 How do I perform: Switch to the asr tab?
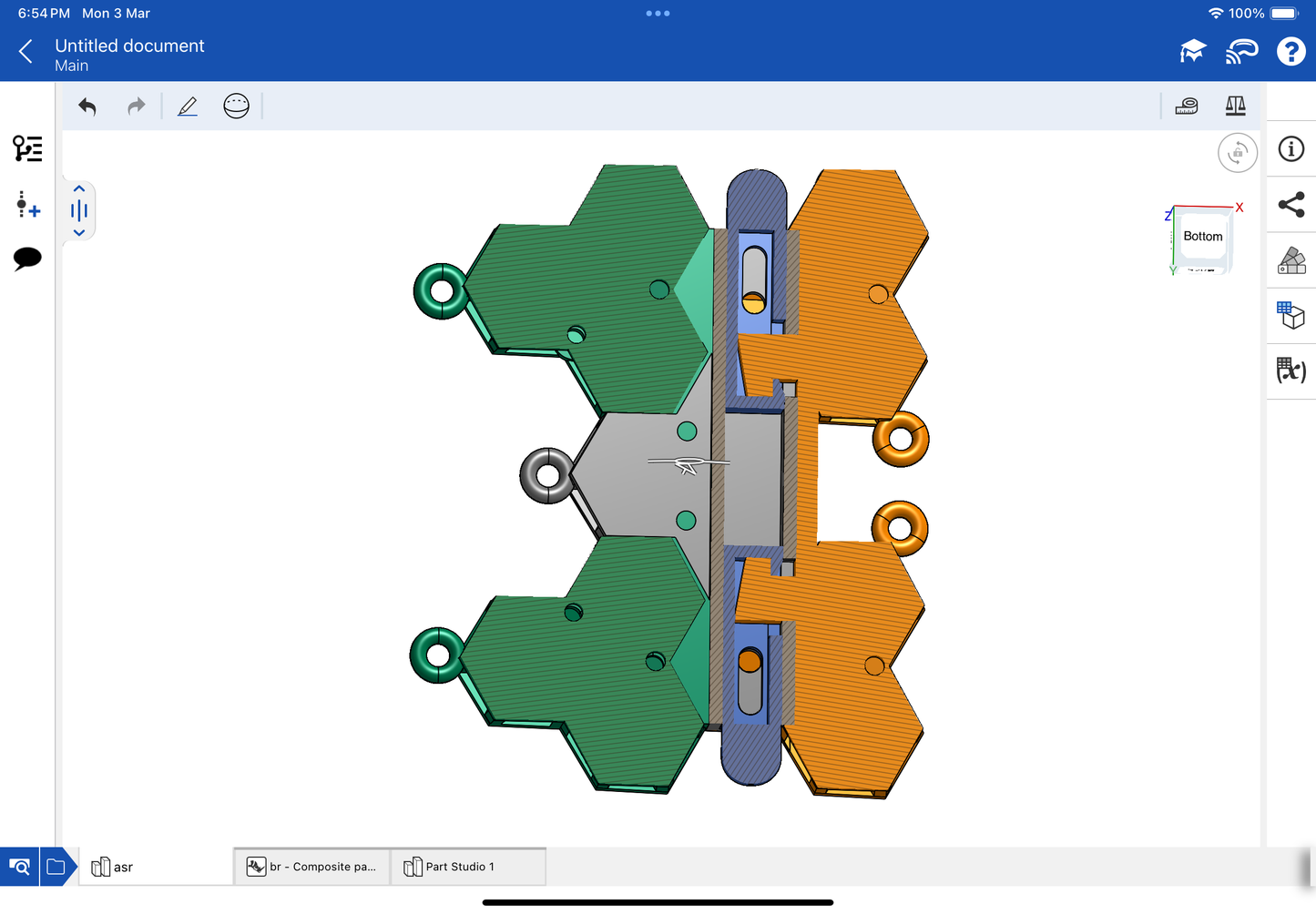point(155,867)
